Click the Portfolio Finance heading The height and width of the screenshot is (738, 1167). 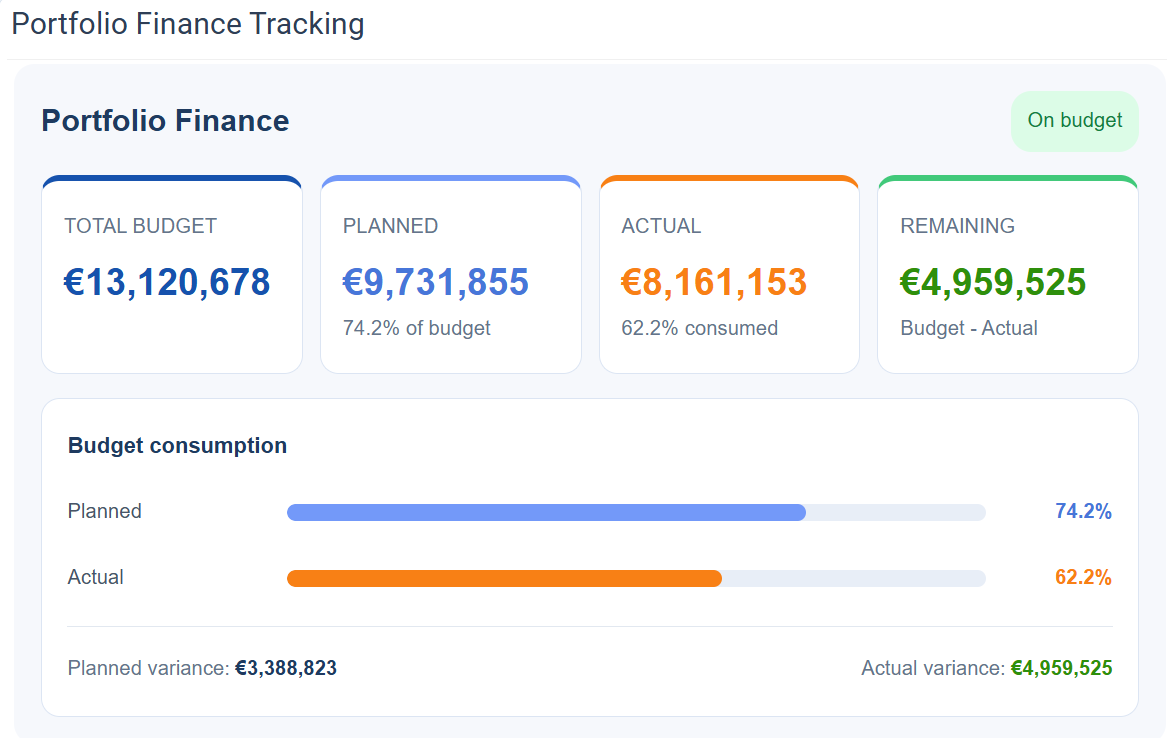tap(165, 121)
